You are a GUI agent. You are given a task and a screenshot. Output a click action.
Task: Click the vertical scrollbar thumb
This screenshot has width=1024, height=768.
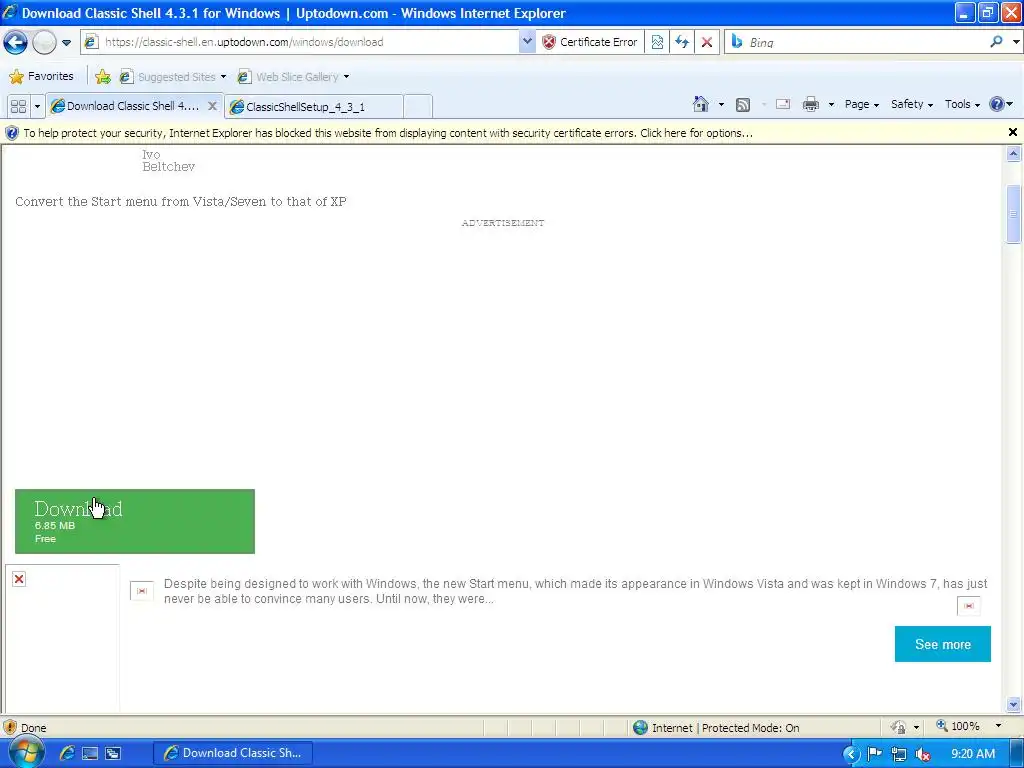point(1013,214)
